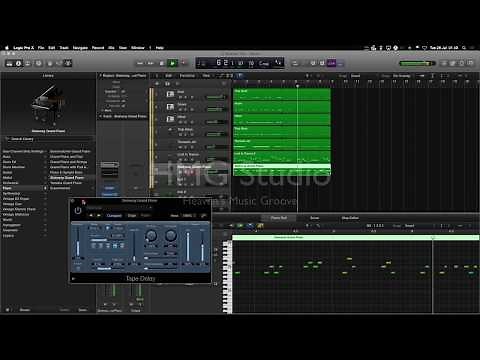Adjust the master volume slider
480x360 pixels.
pyautogui.click(x=417, y=63)
